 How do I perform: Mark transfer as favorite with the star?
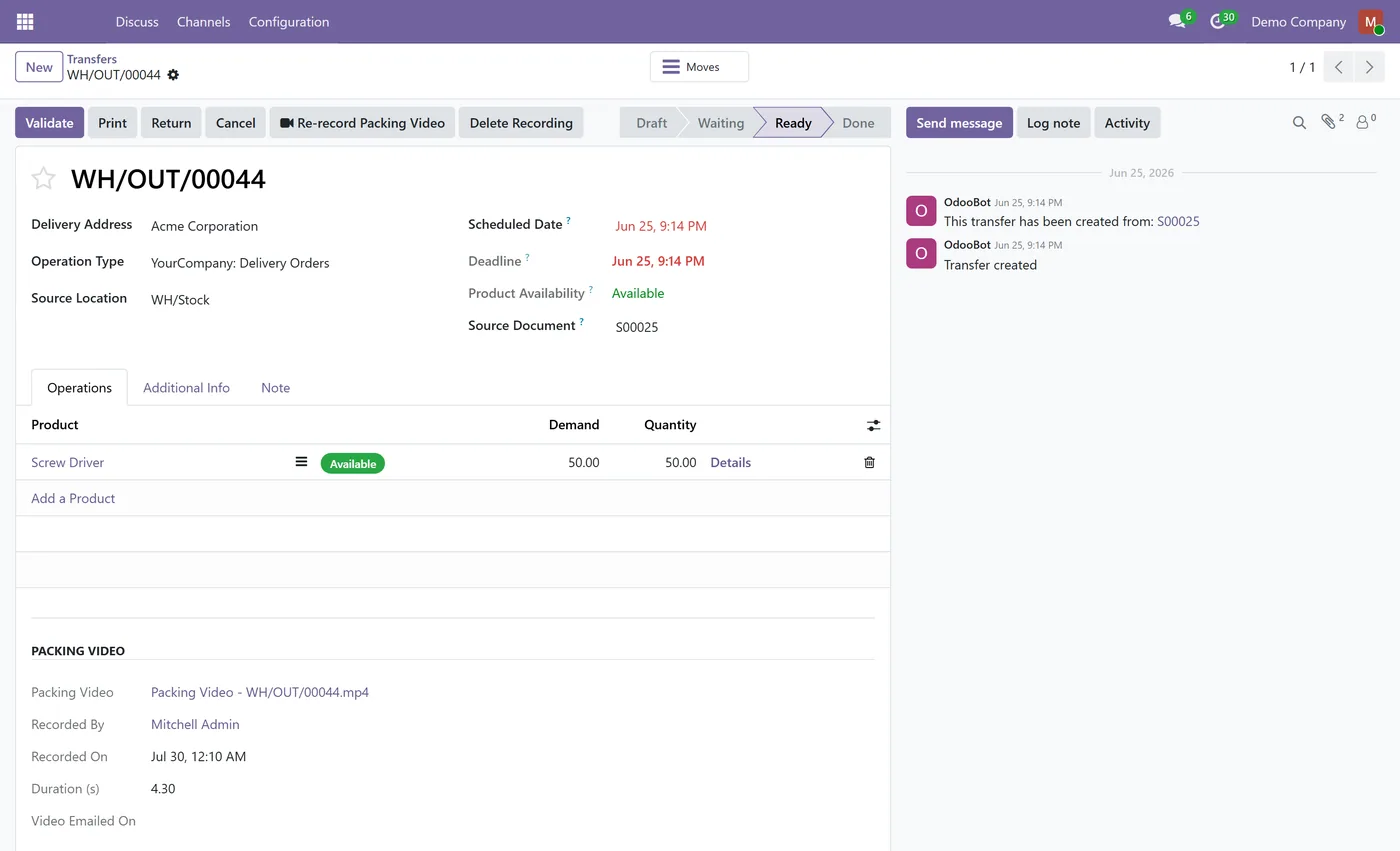(x=43, y=178)
